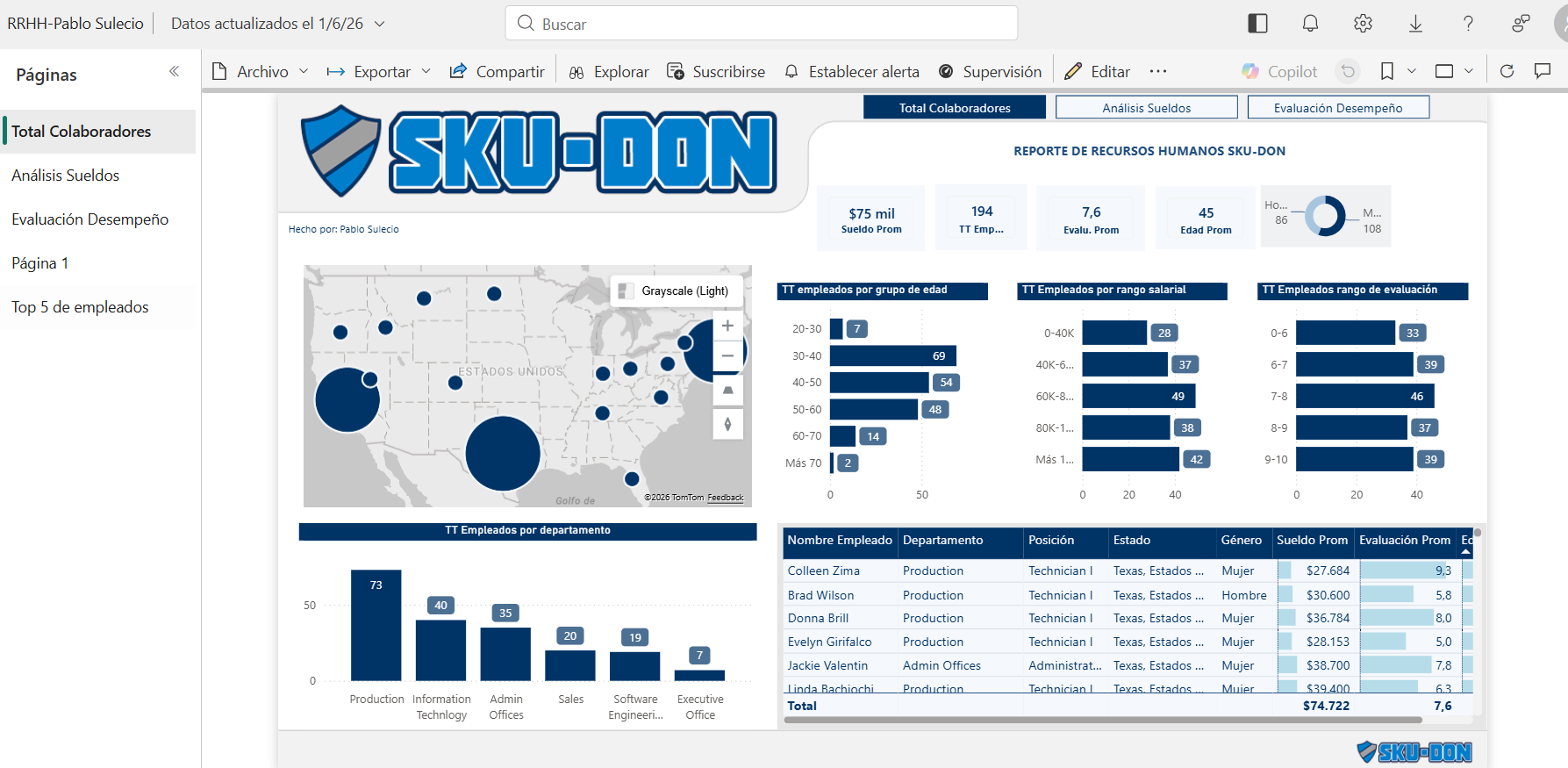Click the share people icon in header

(x=1521, y=24)
